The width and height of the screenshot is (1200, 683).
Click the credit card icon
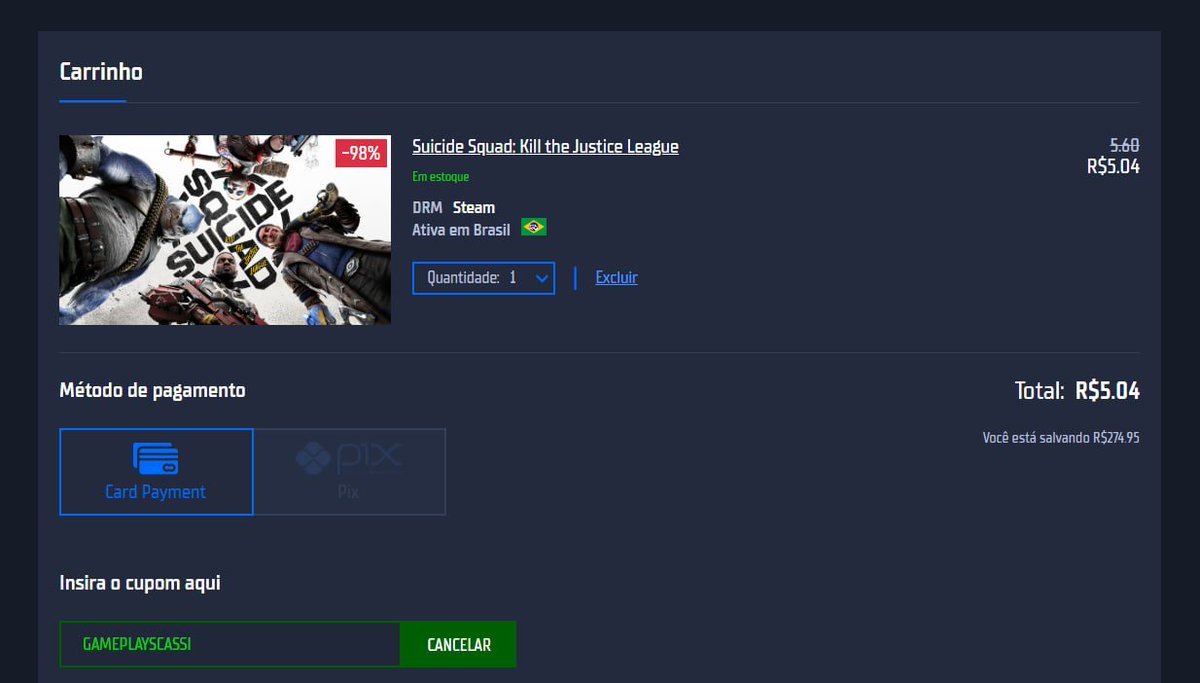(x=156, y=459)
